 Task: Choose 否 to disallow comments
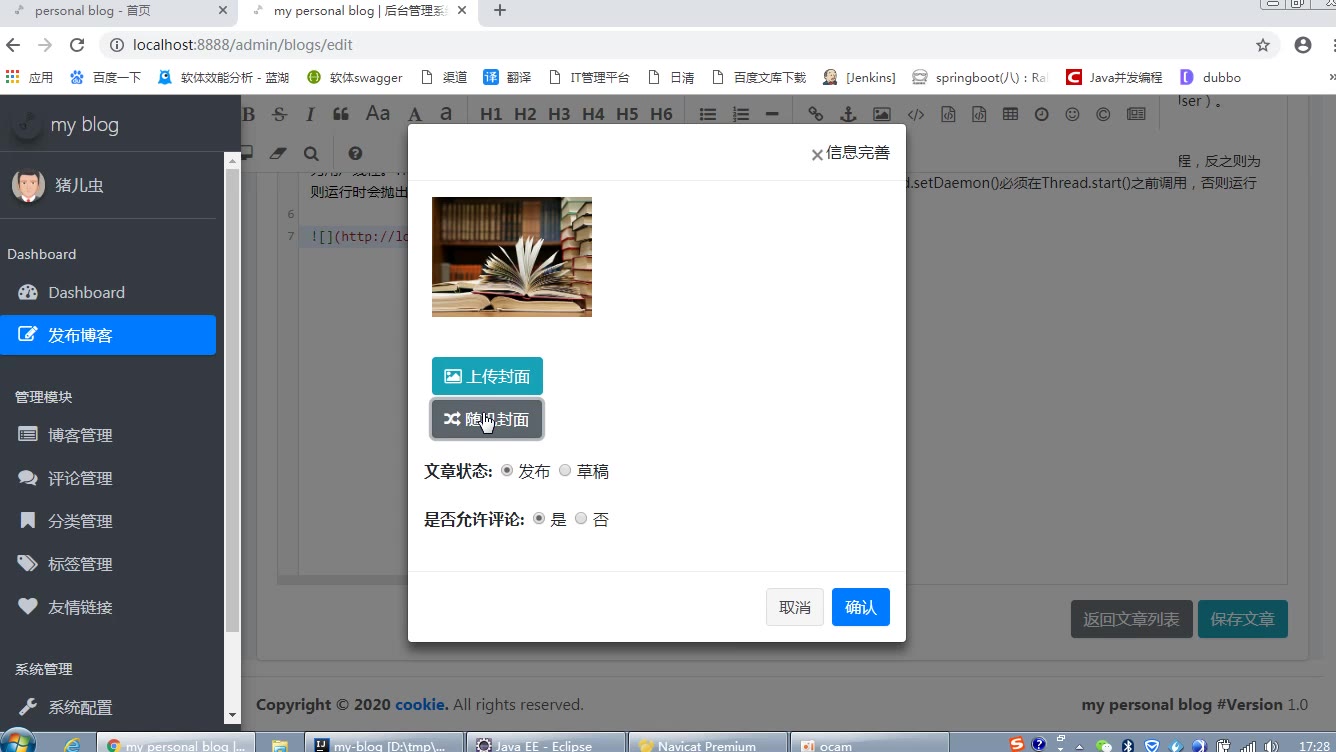(x=581, y=519)
